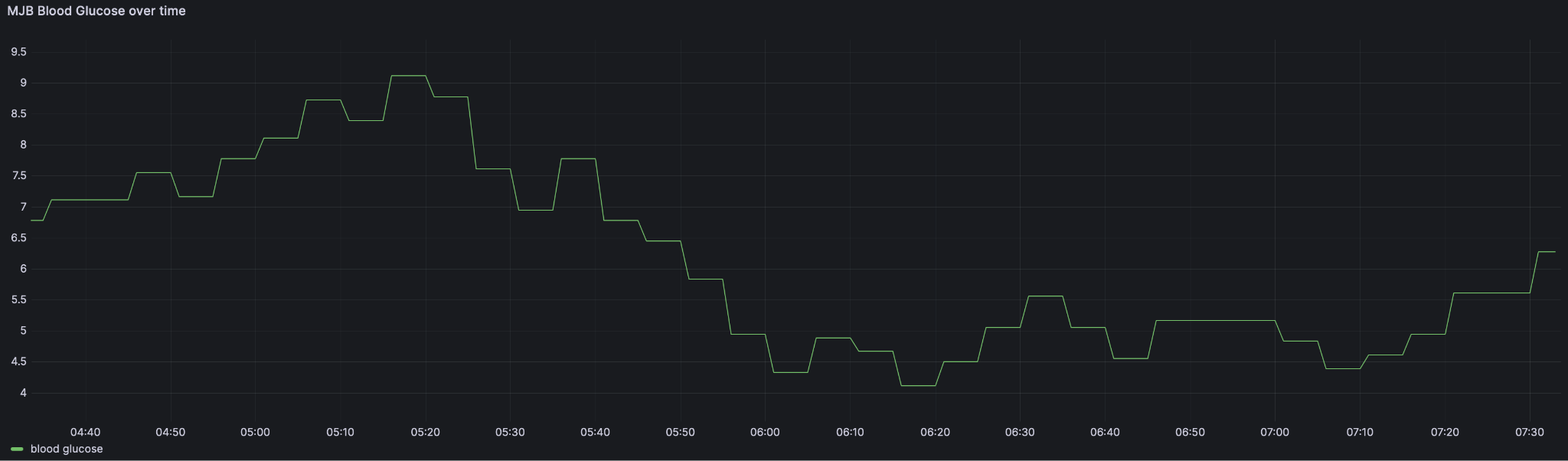
Task: Click the 06:20 time axis label
Action: pos(936,432)
